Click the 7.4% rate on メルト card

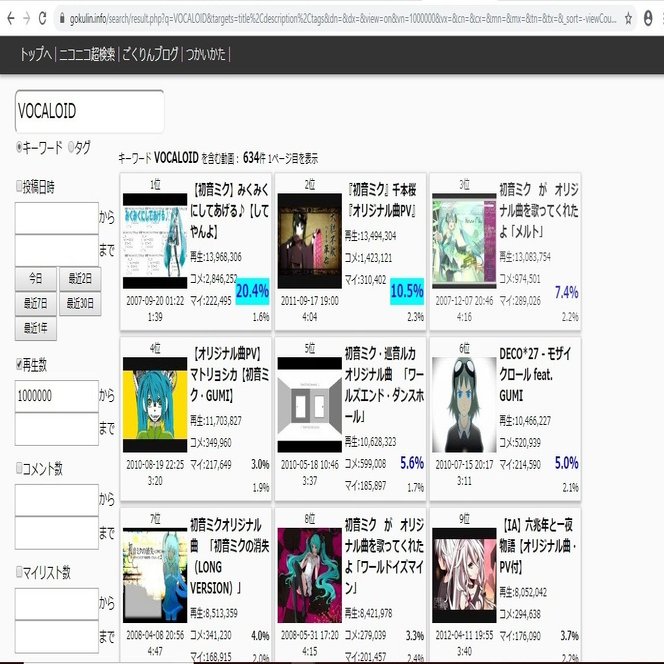[x=567, y=292]
